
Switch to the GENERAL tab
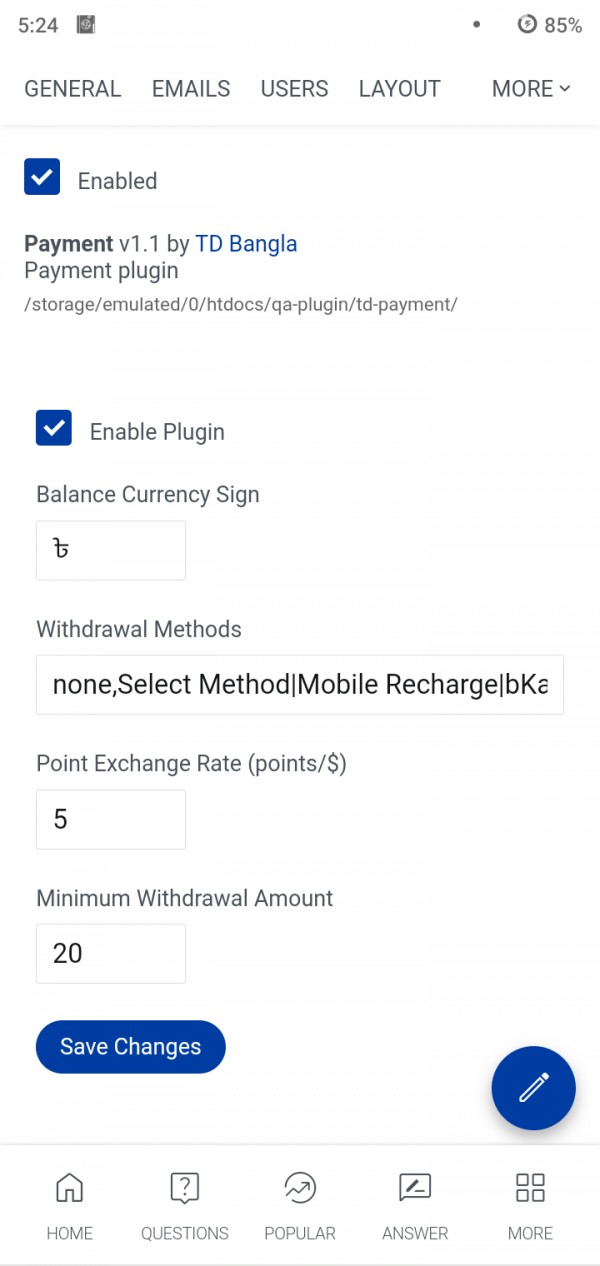73,89
